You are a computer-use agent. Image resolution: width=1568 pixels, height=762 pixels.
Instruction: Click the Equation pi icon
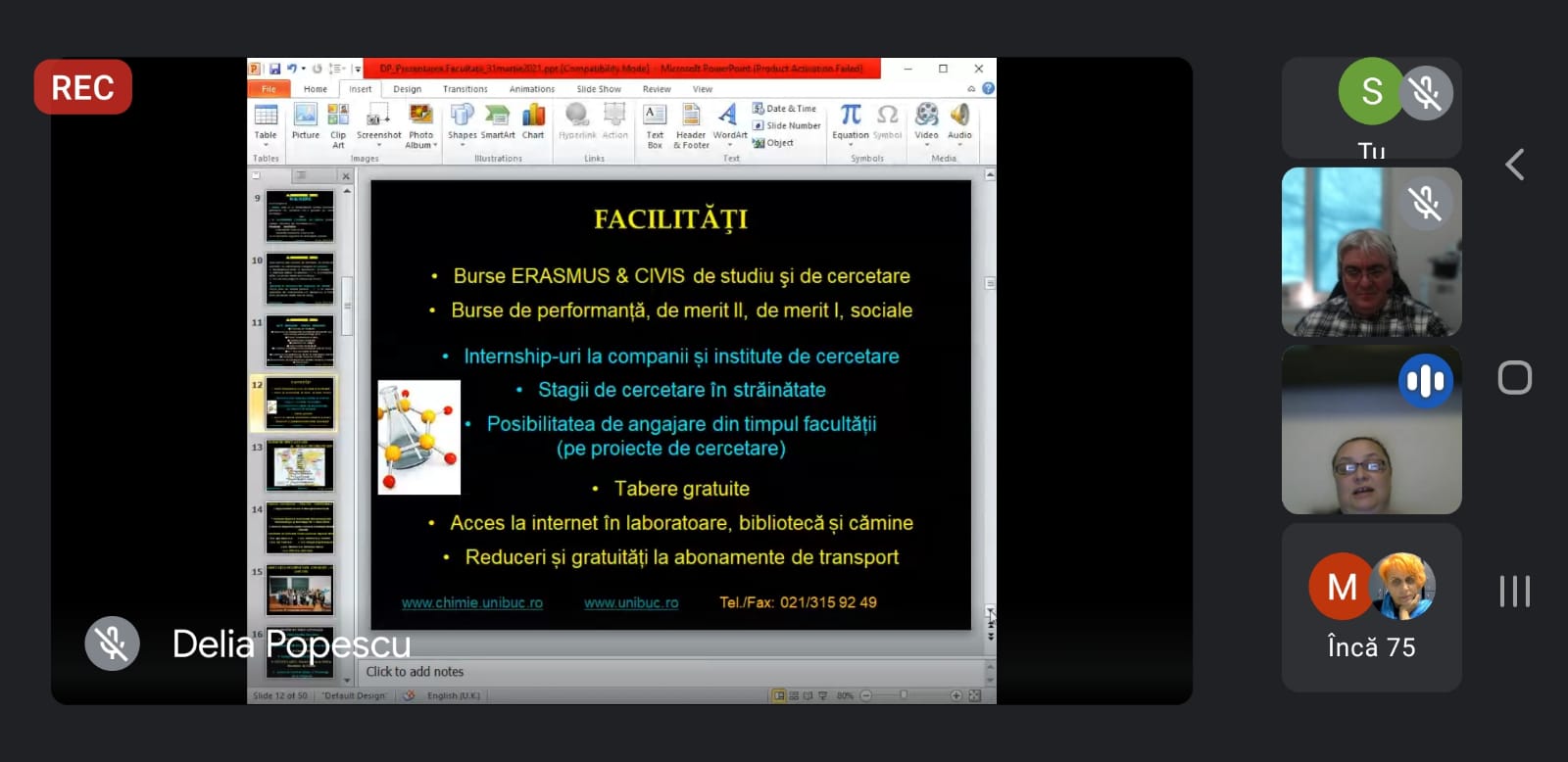click(851, 115)
